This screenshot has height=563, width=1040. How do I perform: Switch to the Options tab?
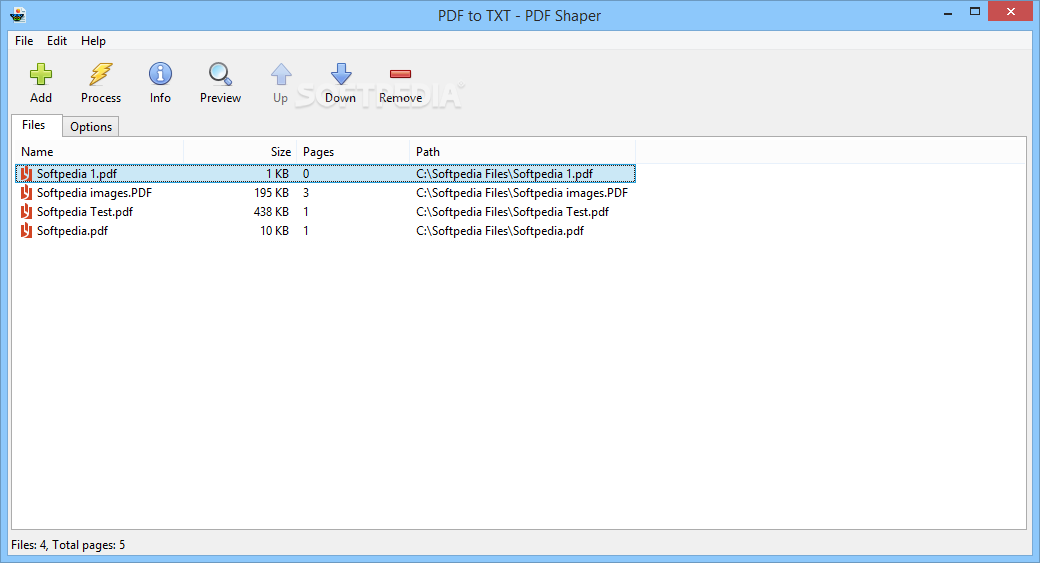[x=91, y=127]
